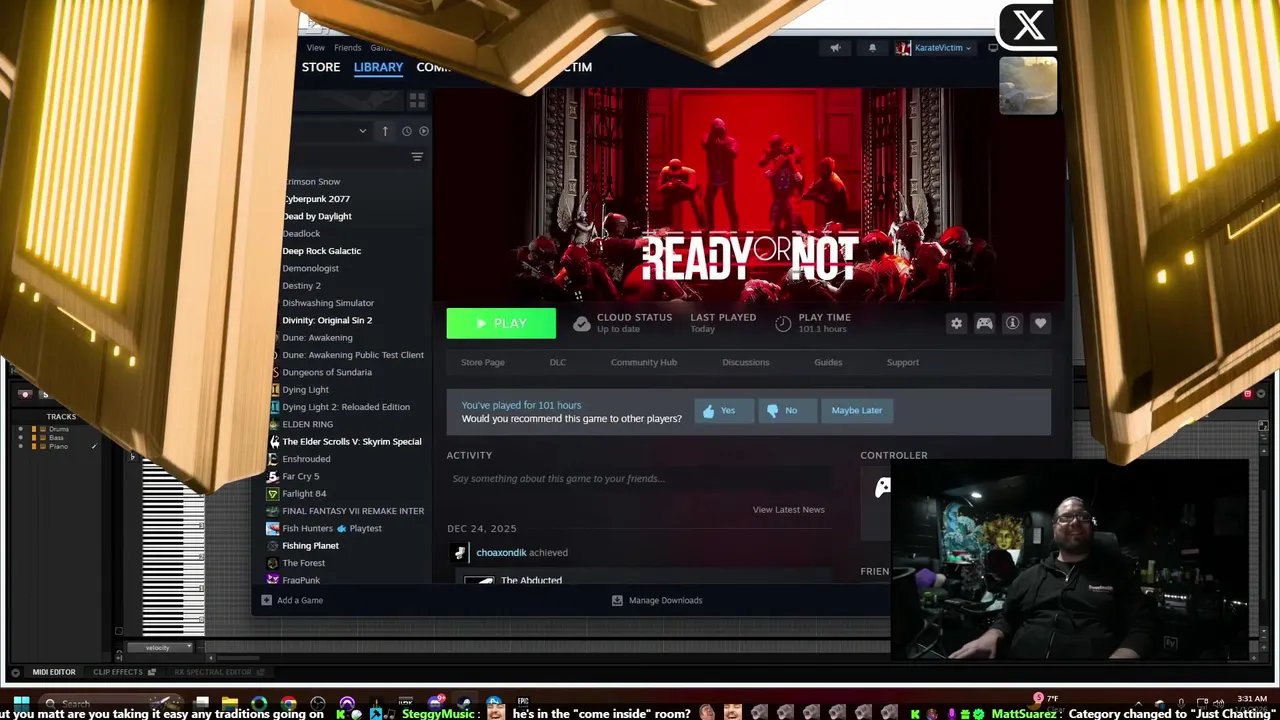Open the library advanced filter icon
Viewport: 1280px width, 720px height.
pos(417,157)
